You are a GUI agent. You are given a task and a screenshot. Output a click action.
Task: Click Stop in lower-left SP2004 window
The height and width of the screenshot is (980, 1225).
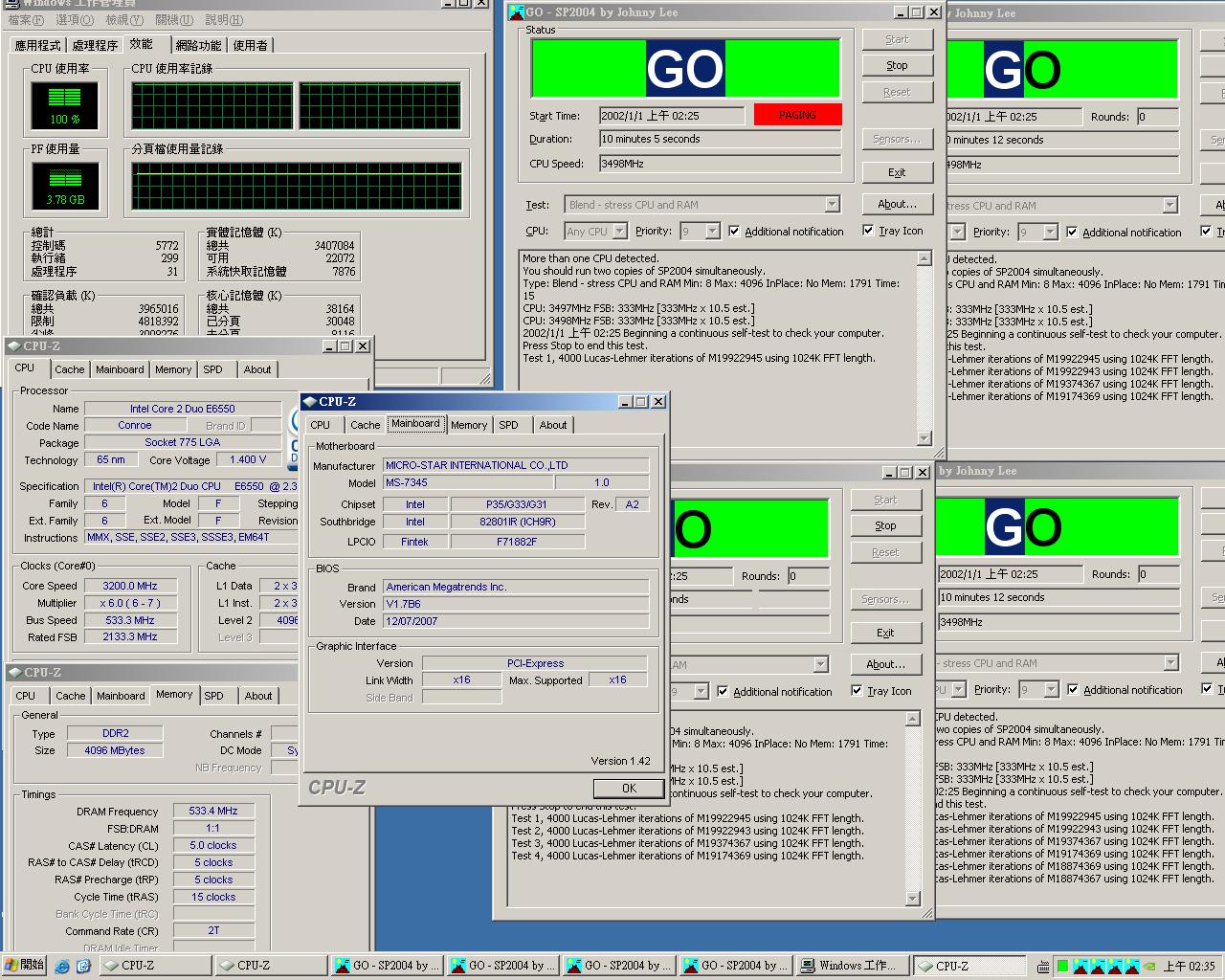tap(885, 526)
